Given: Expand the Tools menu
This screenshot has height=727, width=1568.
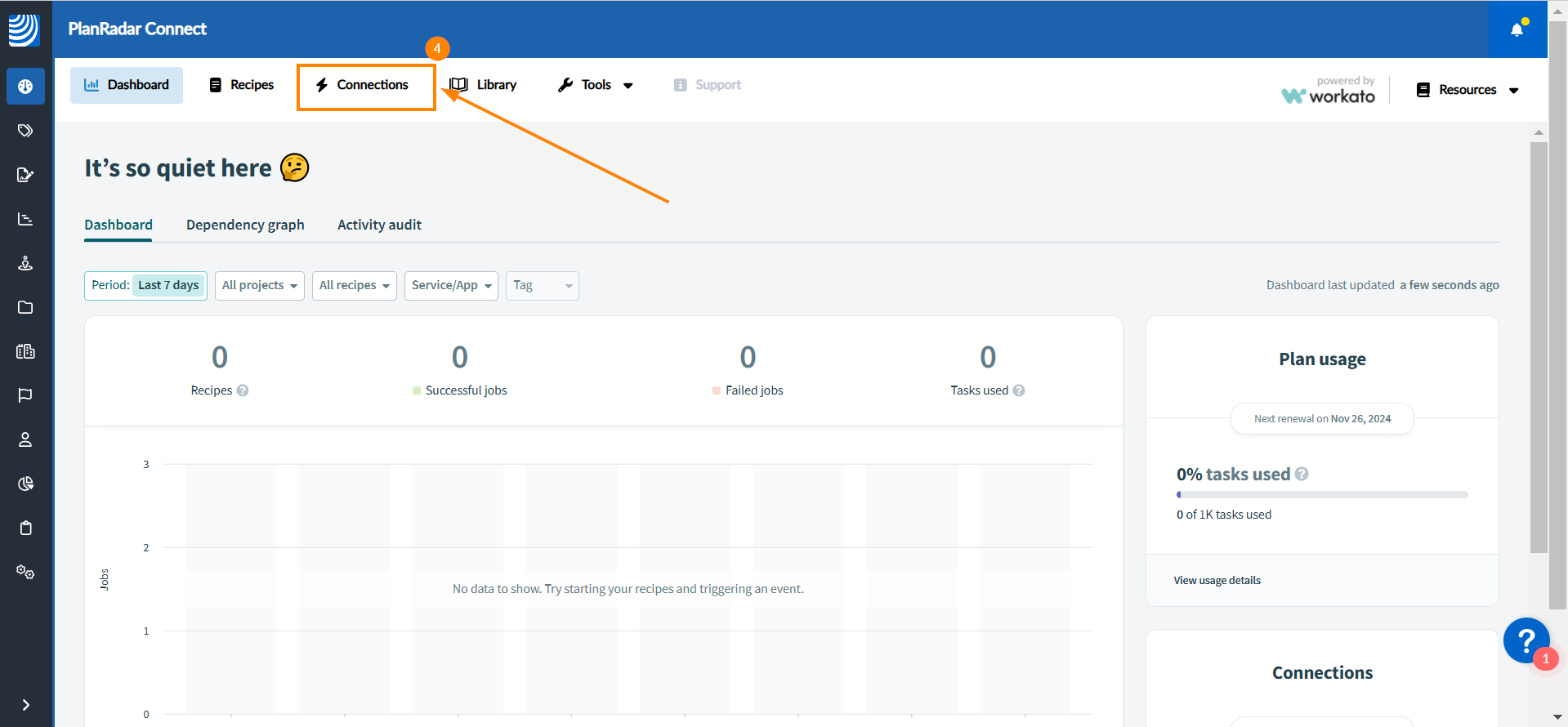Looking at the screenshot, I should pyautogui.click(x=596, y=85).
